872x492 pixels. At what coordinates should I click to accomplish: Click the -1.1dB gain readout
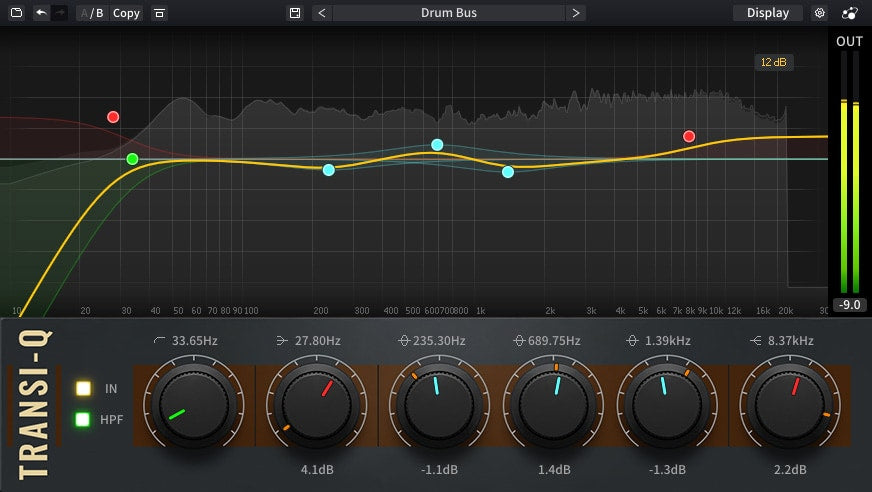point(439,470)
